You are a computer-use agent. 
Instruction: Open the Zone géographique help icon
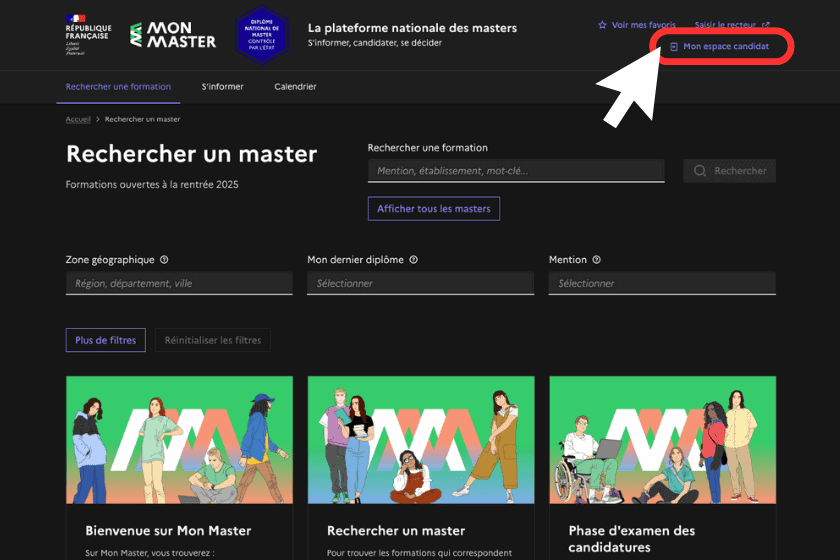(x=164, y=259)
